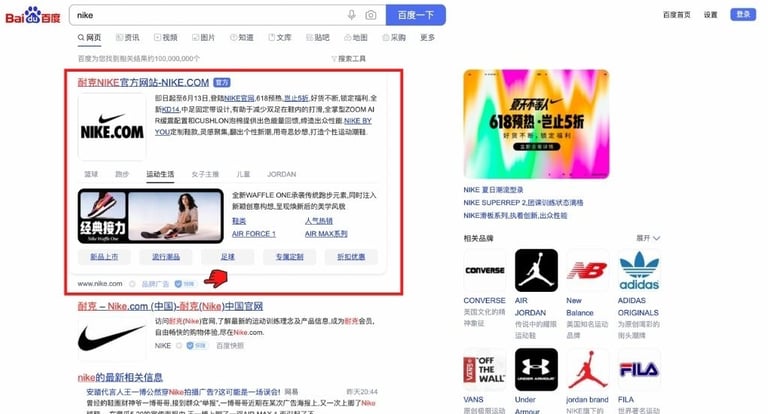Click the NIKE.COM logo thumbnail
This screenshot has height=414, width=768.
coord(112,127)
